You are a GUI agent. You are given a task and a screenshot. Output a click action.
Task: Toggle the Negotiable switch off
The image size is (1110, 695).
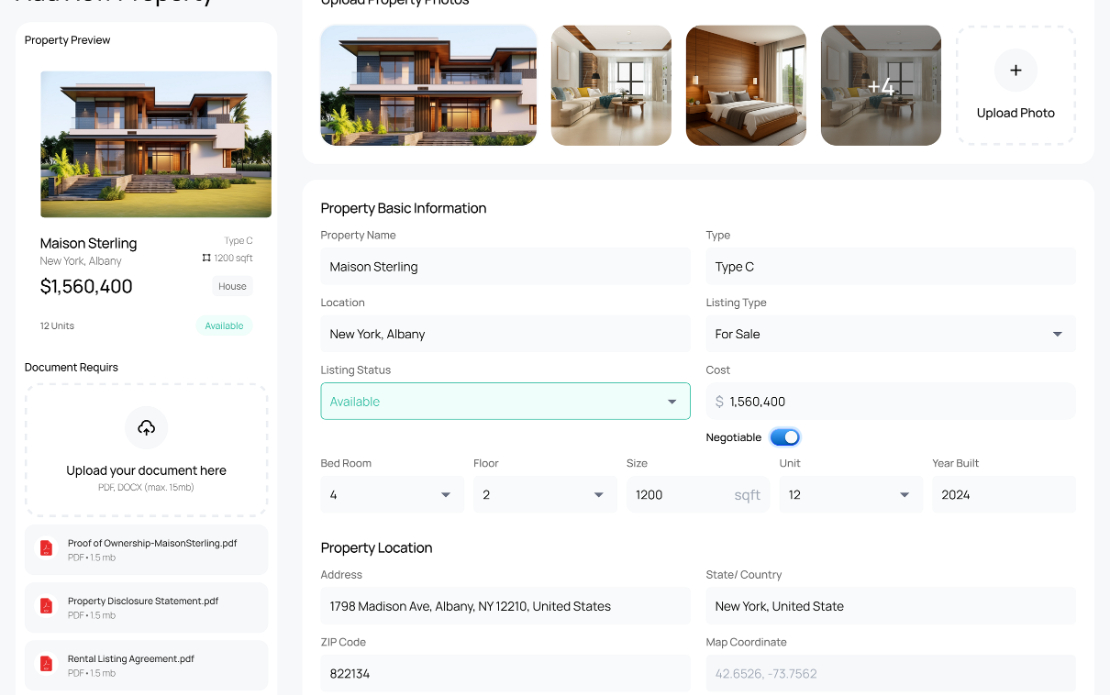784,437
